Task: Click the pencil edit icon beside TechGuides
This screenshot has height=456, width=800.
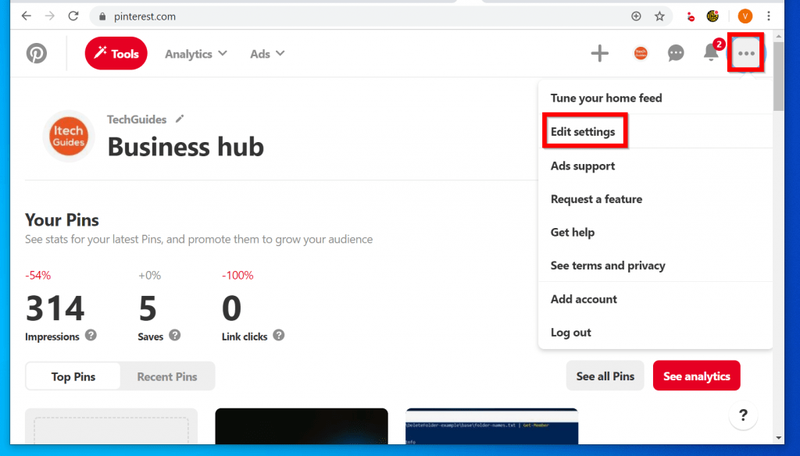Action: click(x=179, y=119)
